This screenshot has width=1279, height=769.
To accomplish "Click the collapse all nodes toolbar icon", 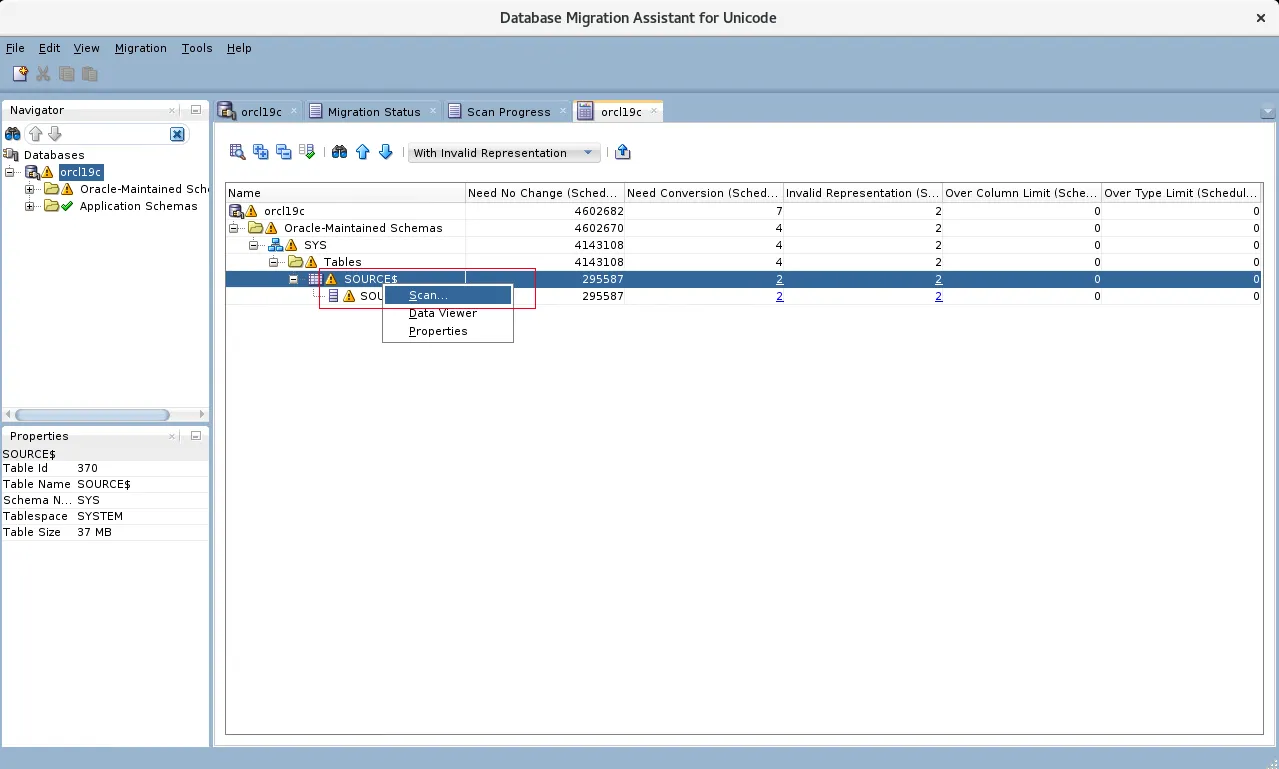I will coord(284,152).
